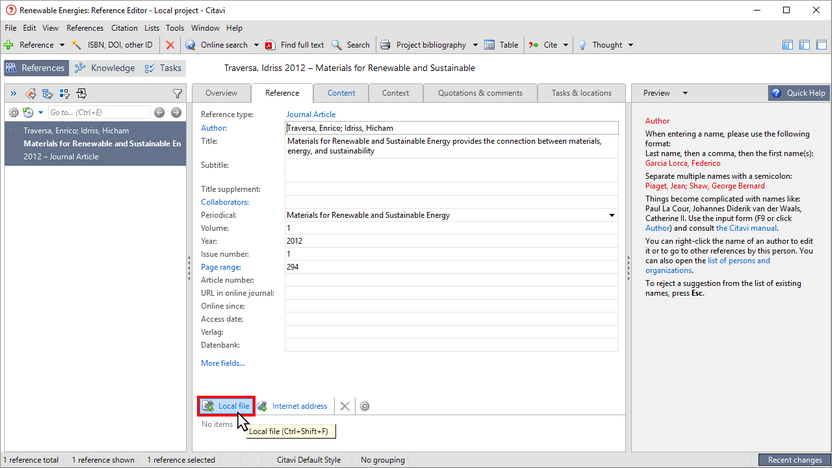Open the Content tab
The height and width of the screenshot is (468, 832).
click(341, 93)
